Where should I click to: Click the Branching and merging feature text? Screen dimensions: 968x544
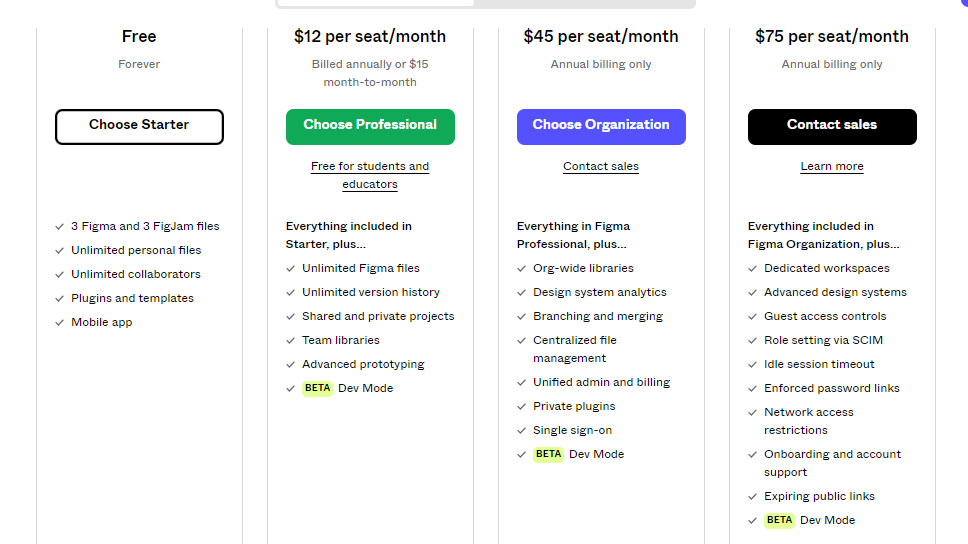coord(598,316)
